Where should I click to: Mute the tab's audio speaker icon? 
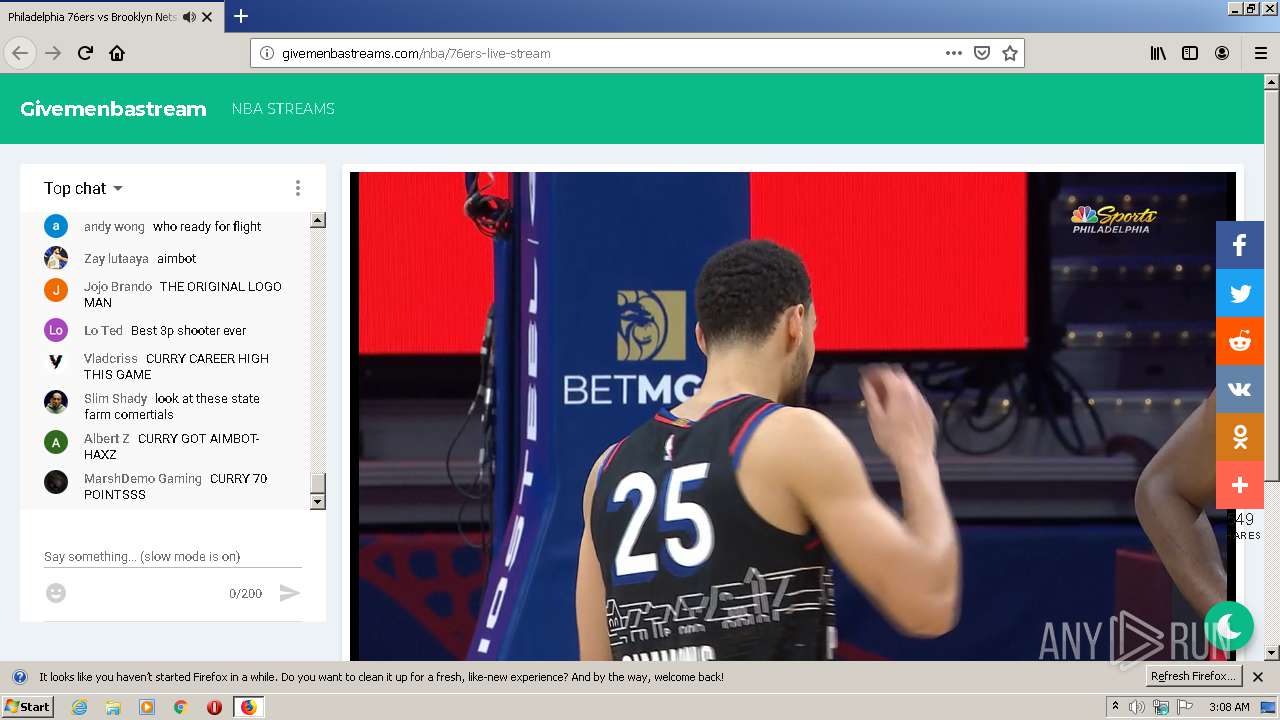[x=189, y=17]
